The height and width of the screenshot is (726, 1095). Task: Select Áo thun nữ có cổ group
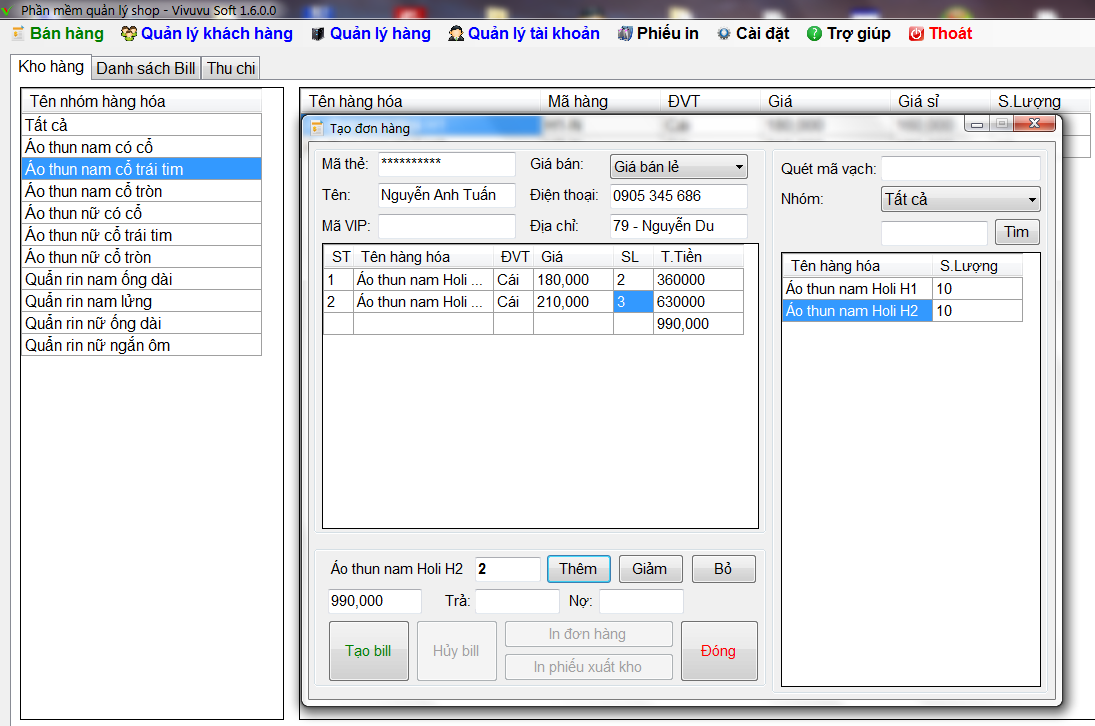[142, 213]
